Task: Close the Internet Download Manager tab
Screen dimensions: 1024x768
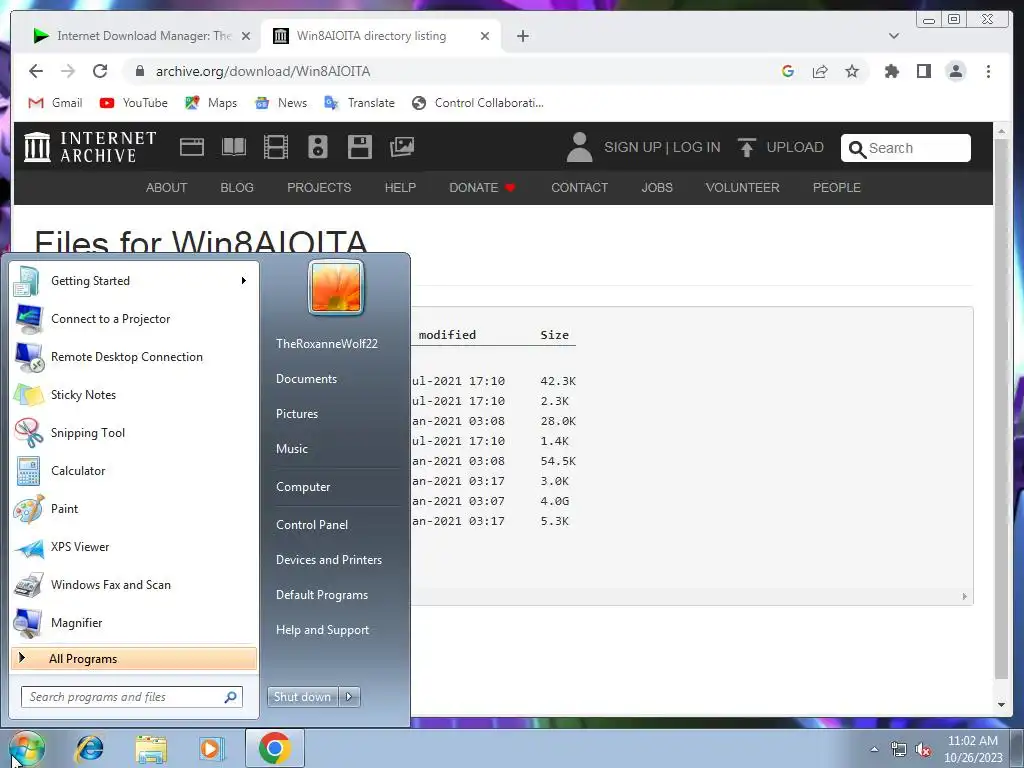Action: pyautogui.click(x=246, y=36)
